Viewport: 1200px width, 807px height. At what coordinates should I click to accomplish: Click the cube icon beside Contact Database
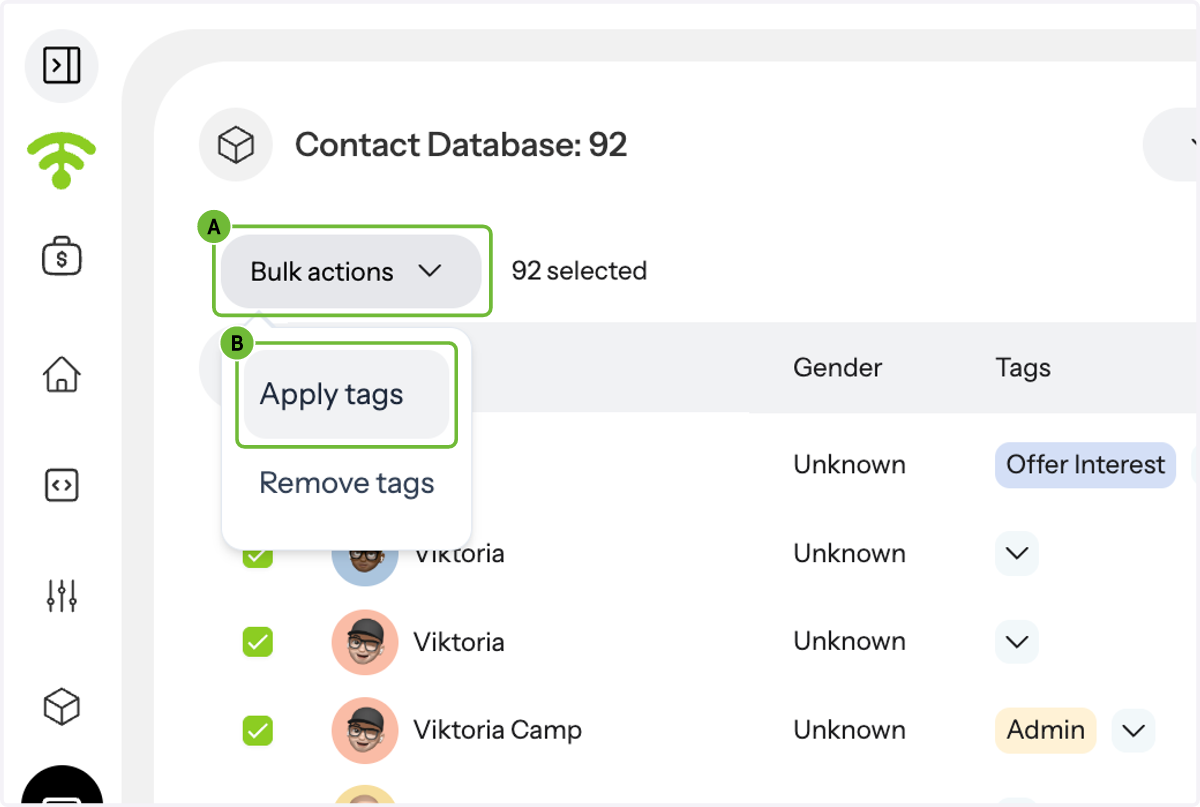click(236, 145)
